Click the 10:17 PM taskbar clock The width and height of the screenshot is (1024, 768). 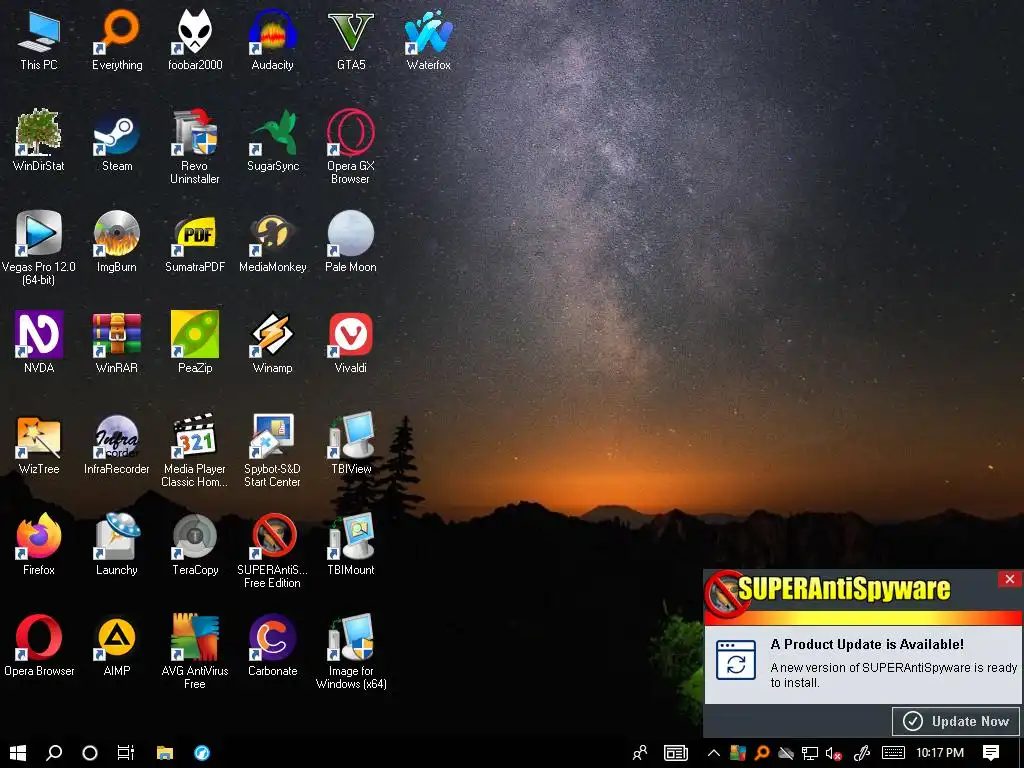point(940,752)
